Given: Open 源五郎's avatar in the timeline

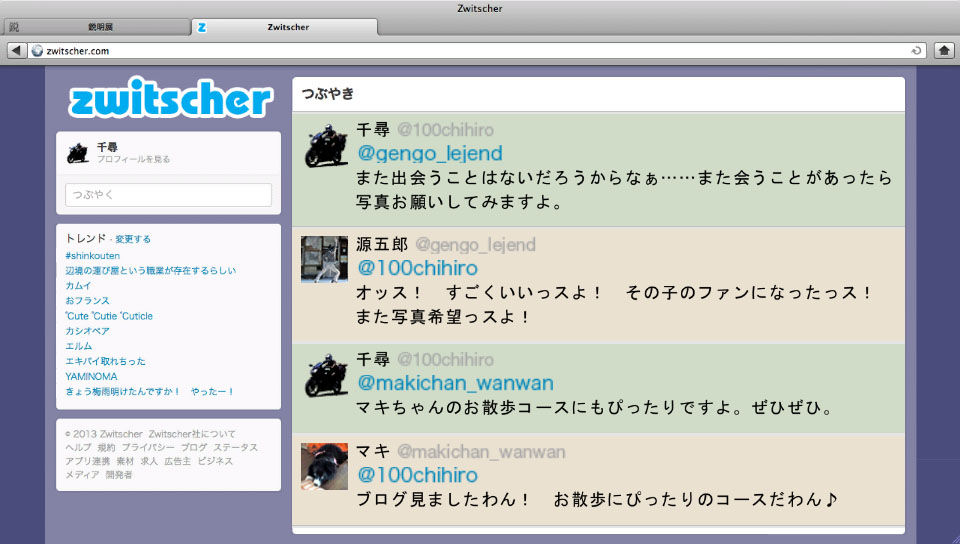Looking at the screenshot, I should (325, 260).
